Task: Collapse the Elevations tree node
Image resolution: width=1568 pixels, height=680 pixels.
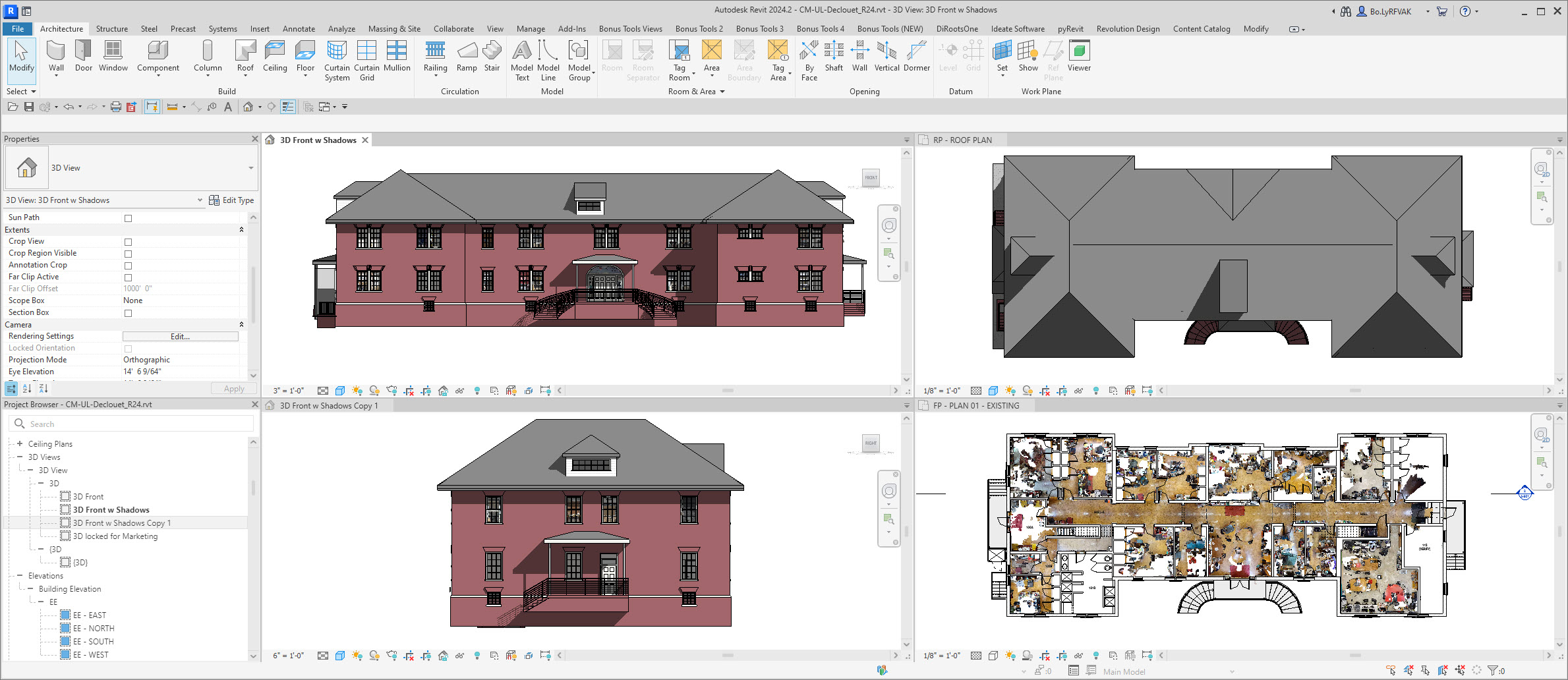Action: (20, 576)
